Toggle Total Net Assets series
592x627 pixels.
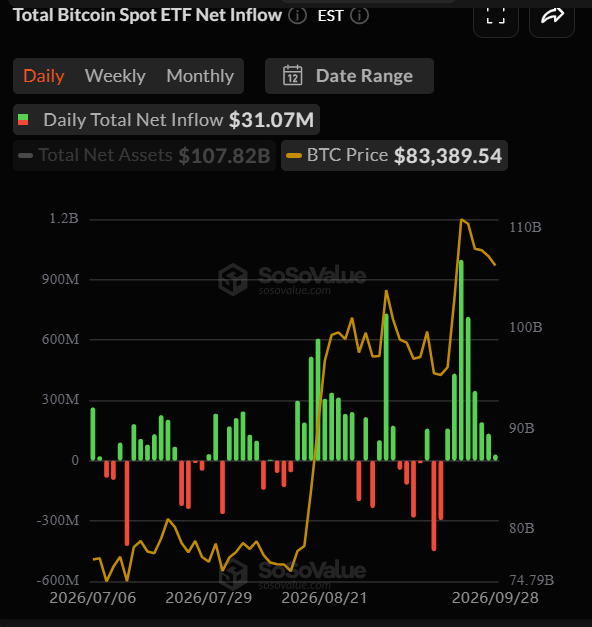pyautogui.click(x=144, y=155)
